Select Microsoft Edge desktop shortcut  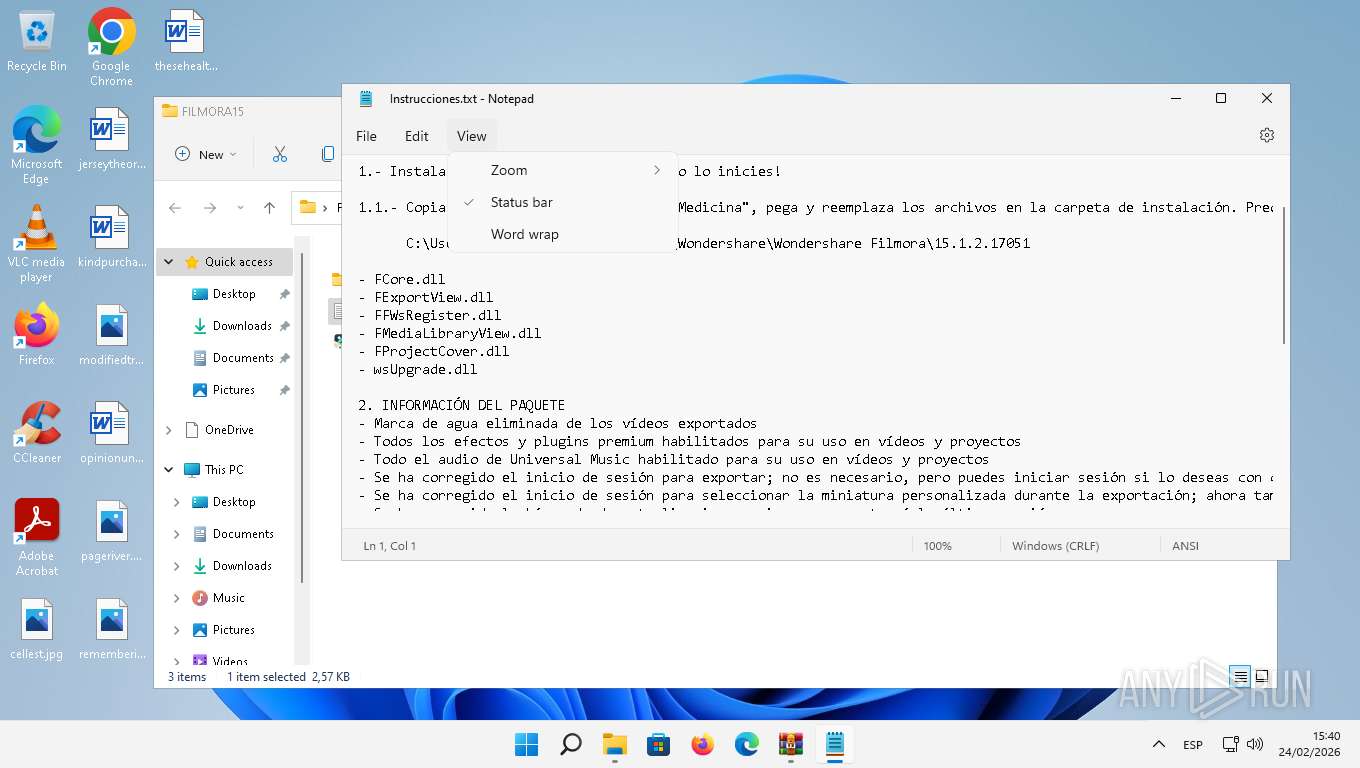[x=37, y=145]
